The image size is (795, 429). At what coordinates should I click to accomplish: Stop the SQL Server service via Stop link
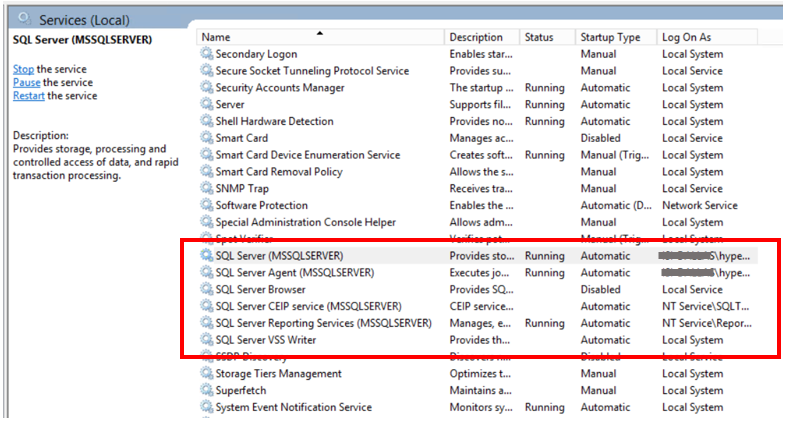click(x=23, y=69)
